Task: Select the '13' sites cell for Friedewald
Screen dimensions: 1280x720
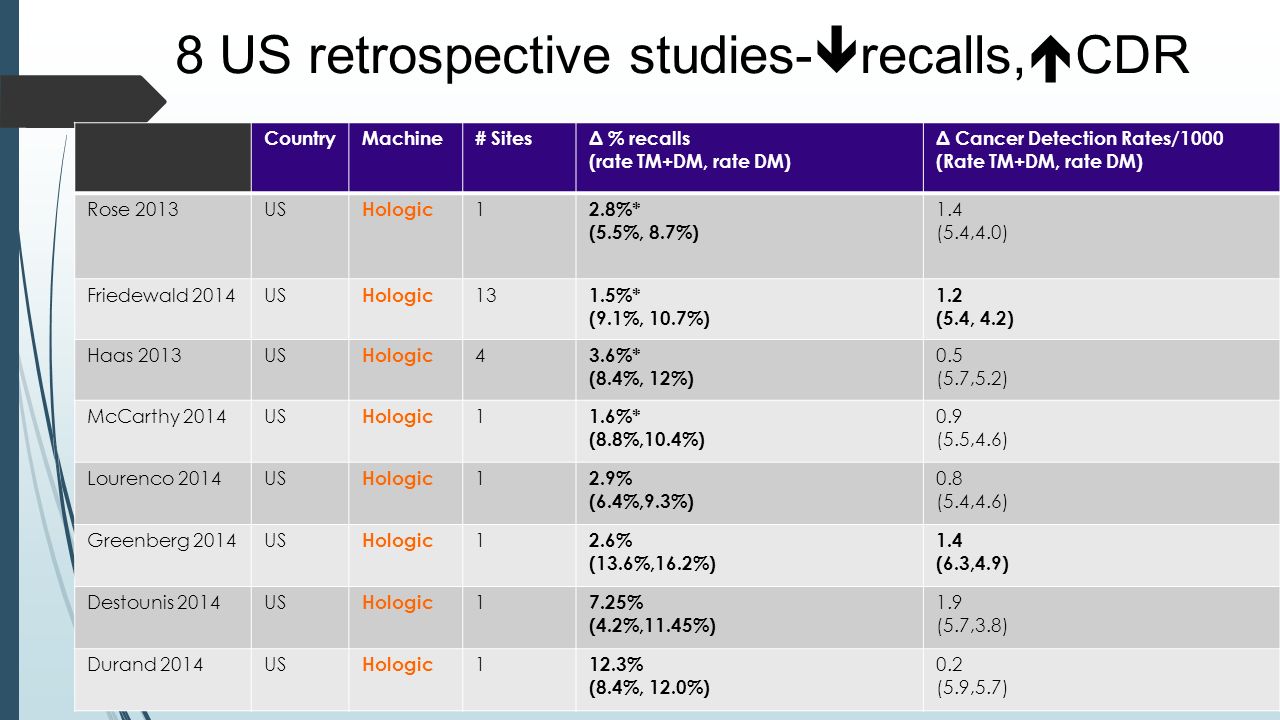Action: 519,309
